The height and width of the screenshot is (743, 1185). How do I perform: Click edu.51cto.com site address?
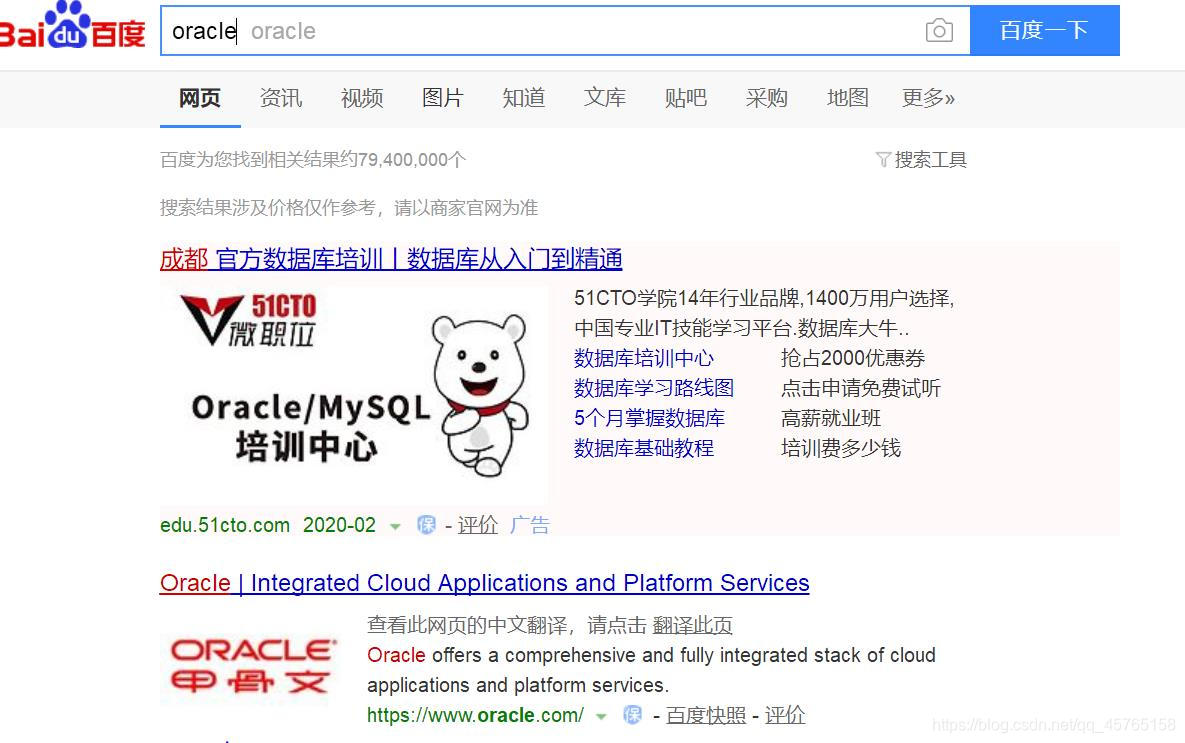(224, 525)
